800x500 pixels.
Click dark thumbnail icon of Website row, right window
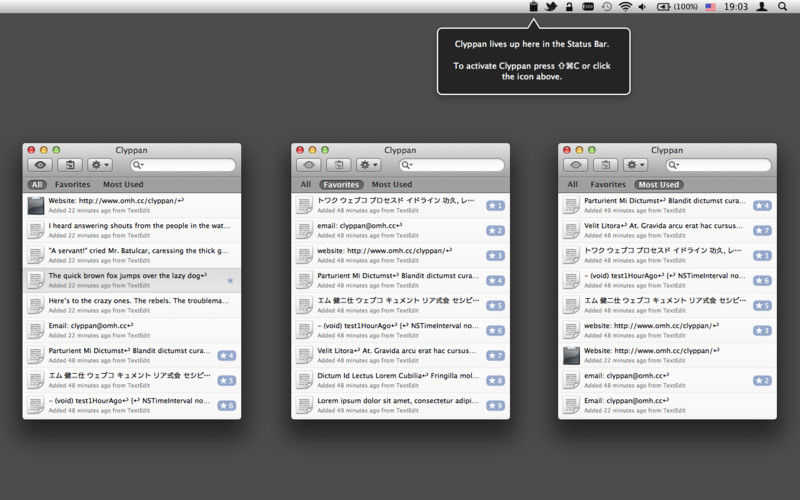pyautogui.click(x=571, y=356)
